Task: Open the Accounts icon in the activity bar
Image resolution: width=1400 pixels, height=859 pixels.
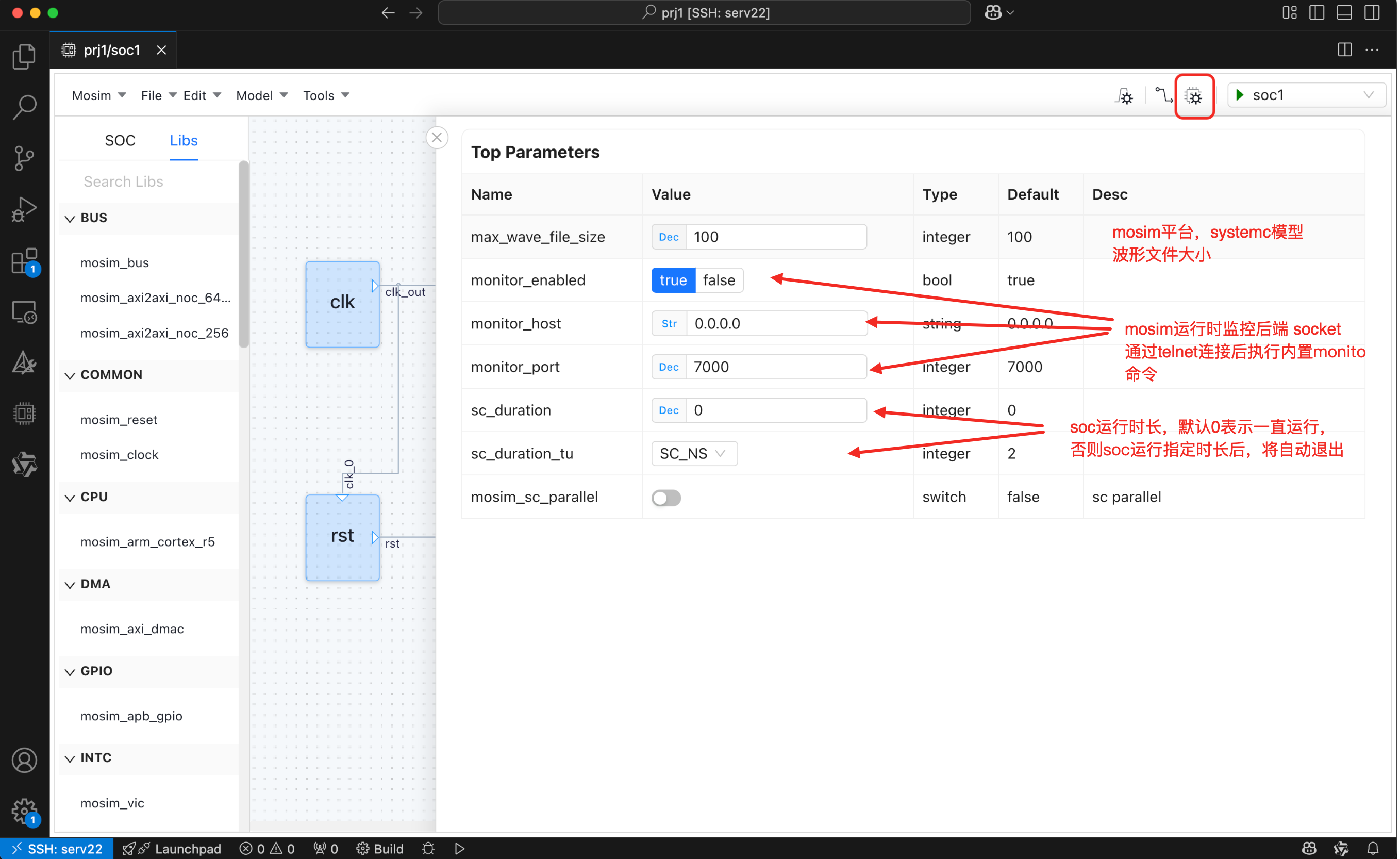Action: click(24, 761)
